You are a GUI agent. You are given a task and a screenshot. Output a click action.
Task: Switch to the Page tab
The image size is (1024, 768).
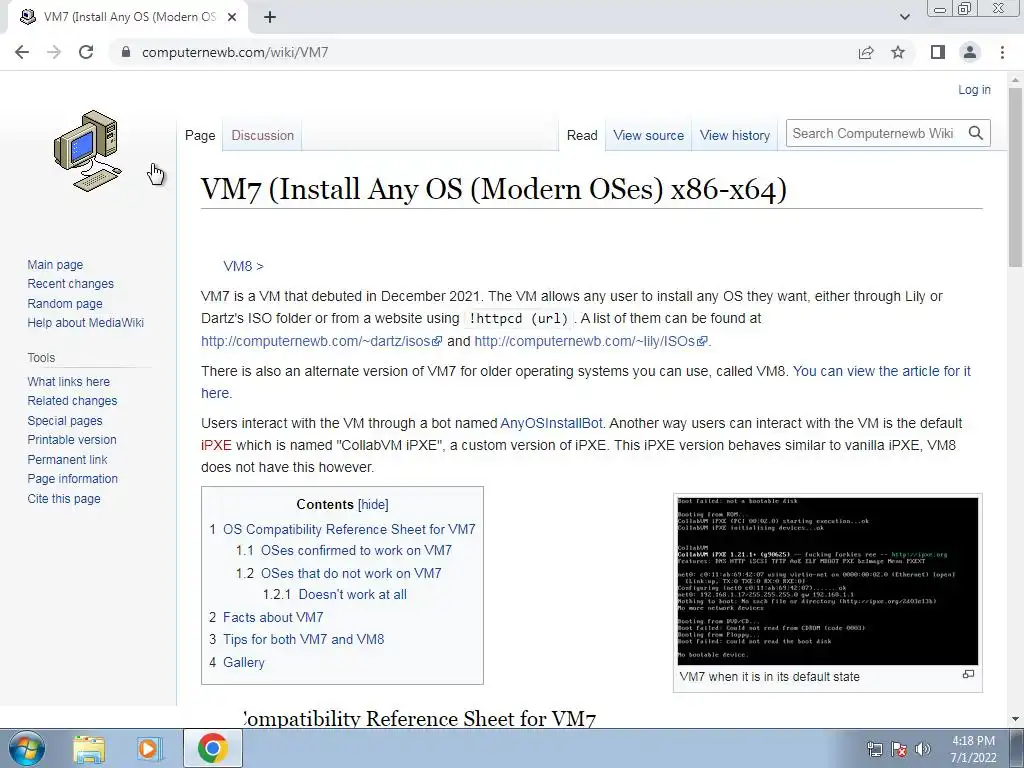[x=200, y=135]
